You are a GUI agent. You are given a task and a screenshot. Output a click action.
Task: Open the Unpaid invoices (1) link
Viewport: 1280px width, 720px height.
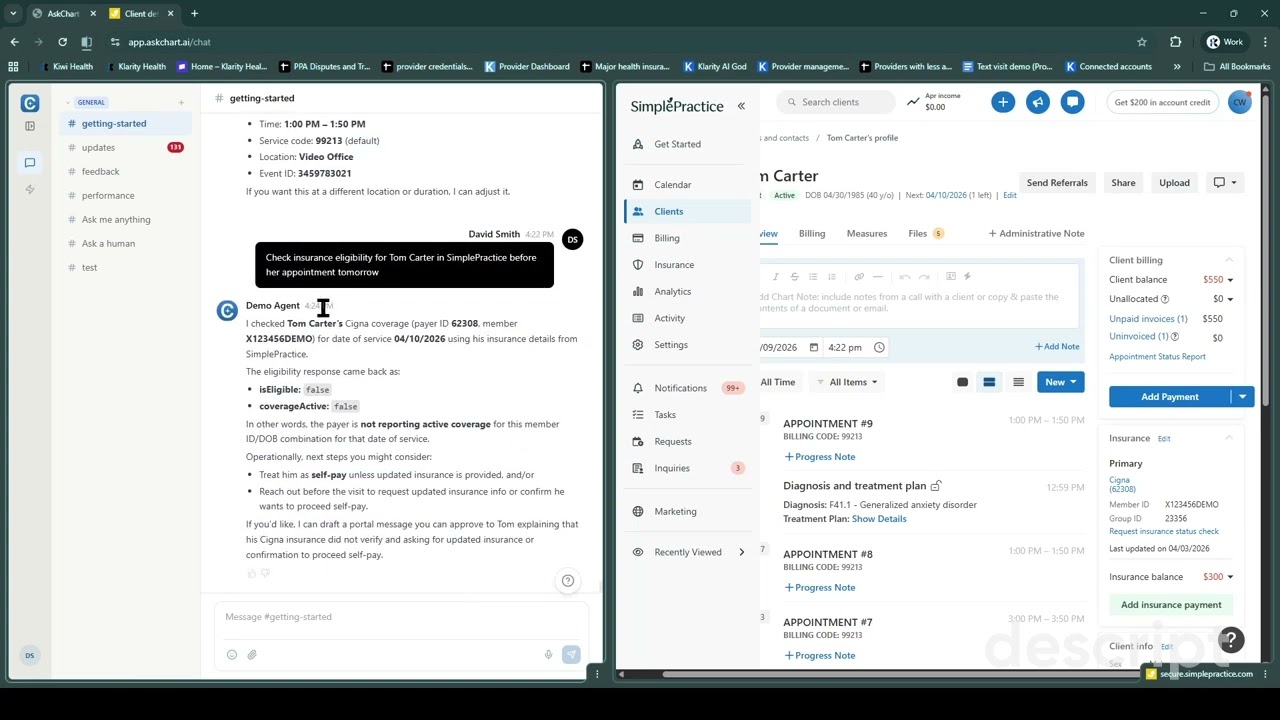tap(1148, 319)
